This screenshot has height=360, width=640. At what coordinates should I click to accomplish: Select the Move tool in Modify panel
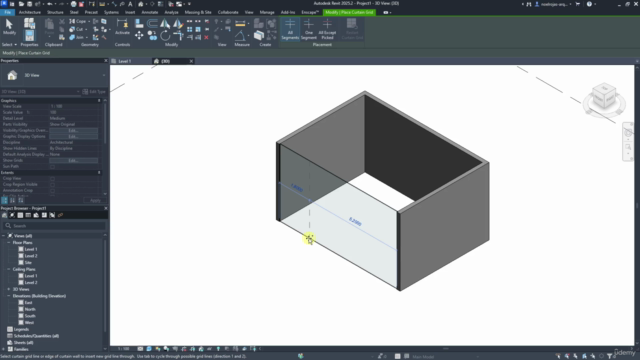tap(139, 36)
